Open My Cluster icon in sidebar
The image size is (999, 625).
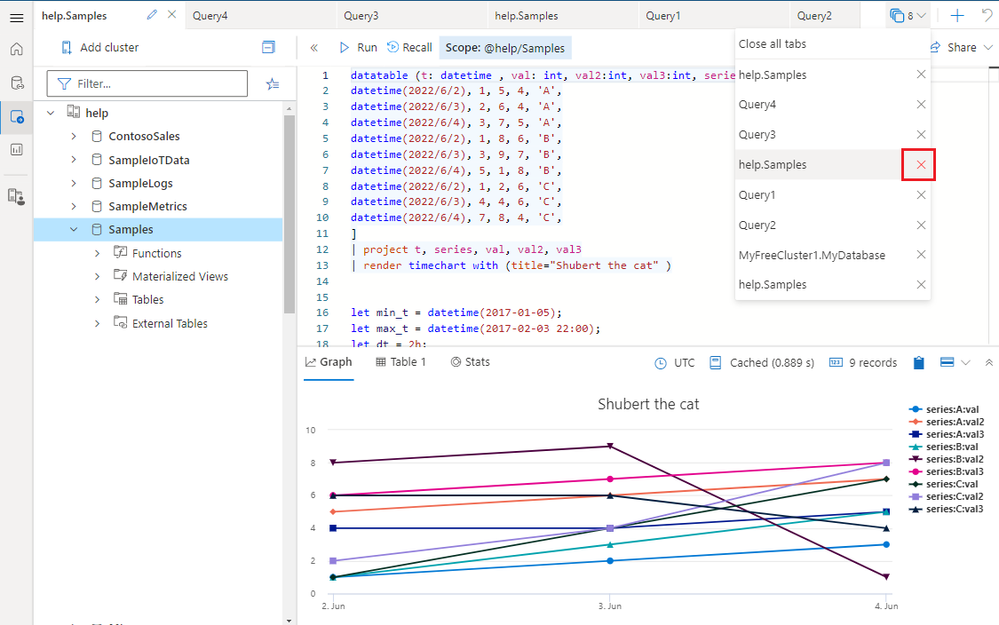(17, 196)
